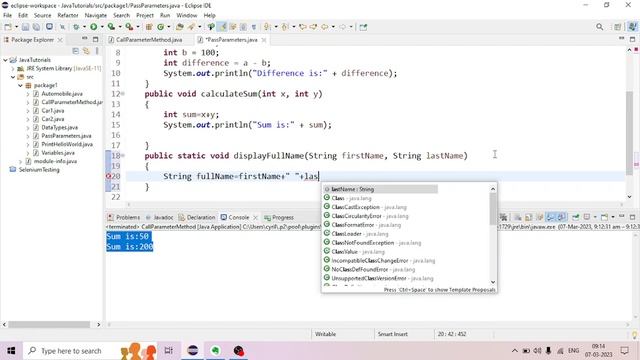Open Display Selected Console dropdown
The height and width of the screenshot is (360, 640).
tap(595, 217)
